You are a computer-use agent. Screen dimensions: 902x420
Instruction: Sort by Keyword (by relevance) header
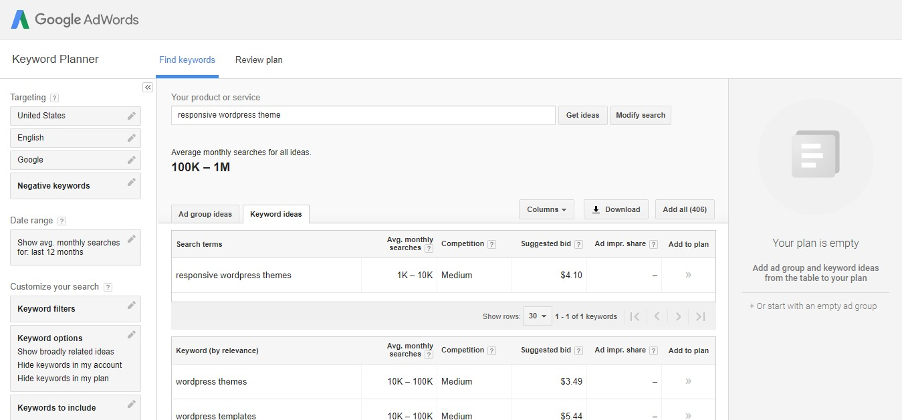[x=217, y=350]
